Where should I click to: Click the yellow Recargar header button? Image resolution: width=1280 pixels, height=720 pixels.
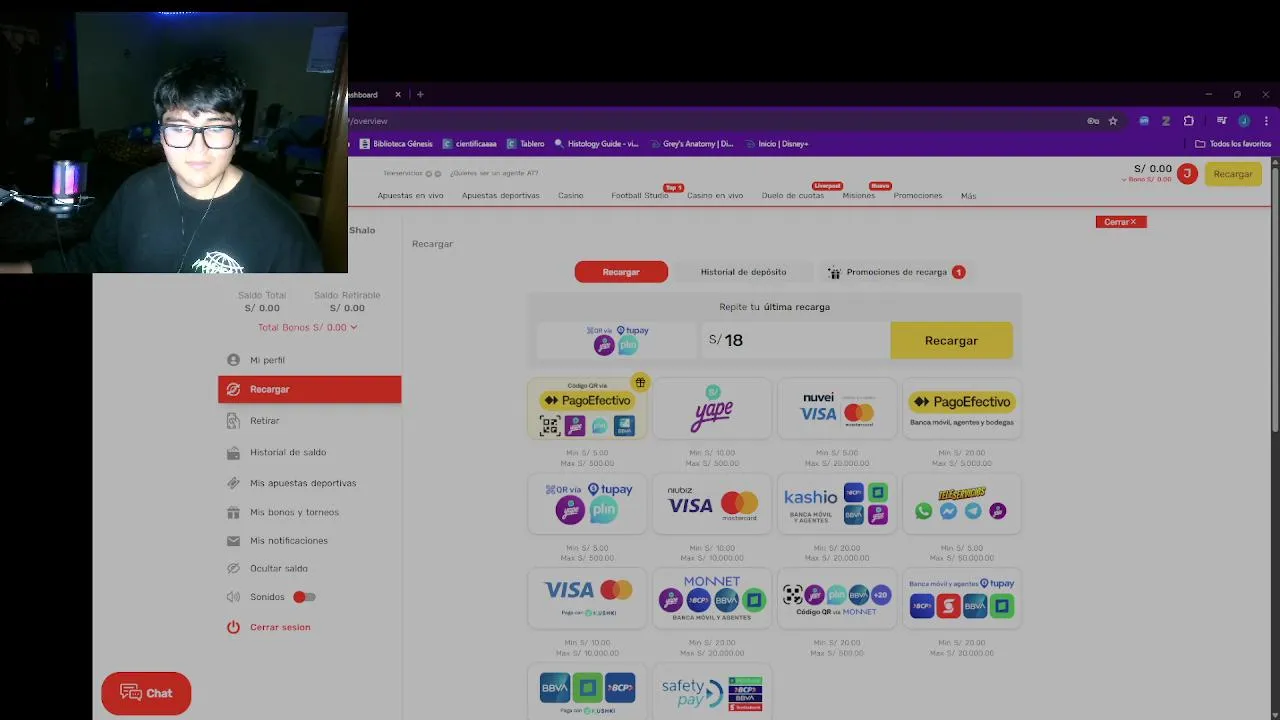tap(1232, 174)
